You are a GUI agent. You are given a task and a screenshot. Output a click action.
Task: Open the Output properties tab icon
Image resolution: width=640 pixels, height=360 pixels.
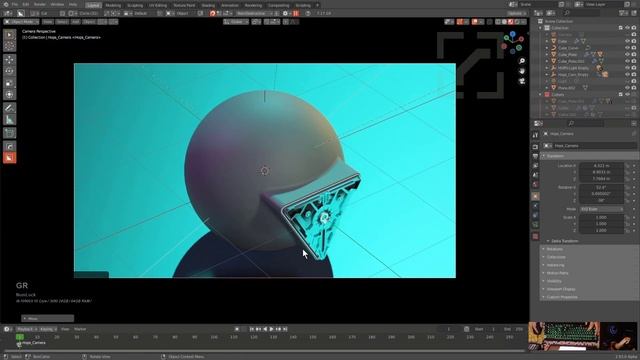pyautogui.click(x=536, y=156)
